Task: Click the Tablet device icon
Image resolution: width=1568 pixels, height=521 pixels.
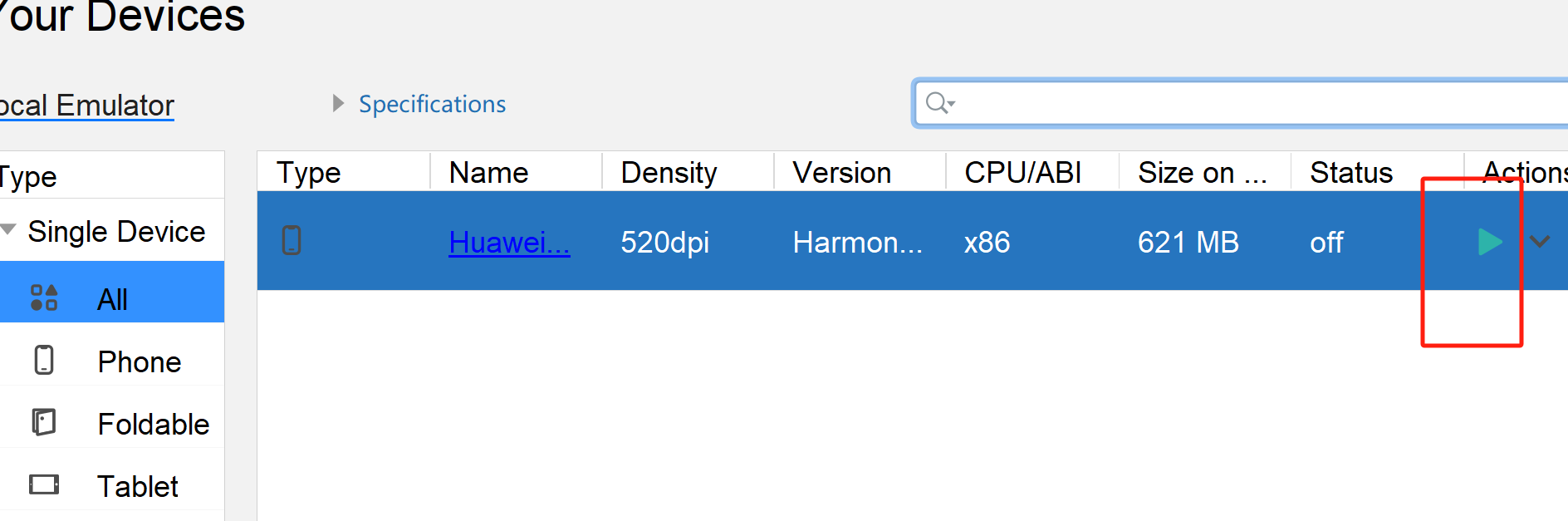Action: pyautogui.click(x=44, y=485)
